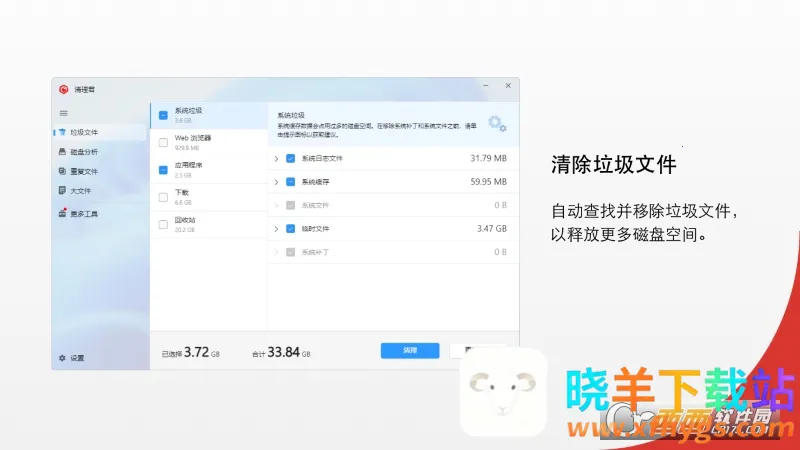Screen dimensions: 800x450
Task: Uncheck the 临时文件 checkbox
Action: point(290,229)
